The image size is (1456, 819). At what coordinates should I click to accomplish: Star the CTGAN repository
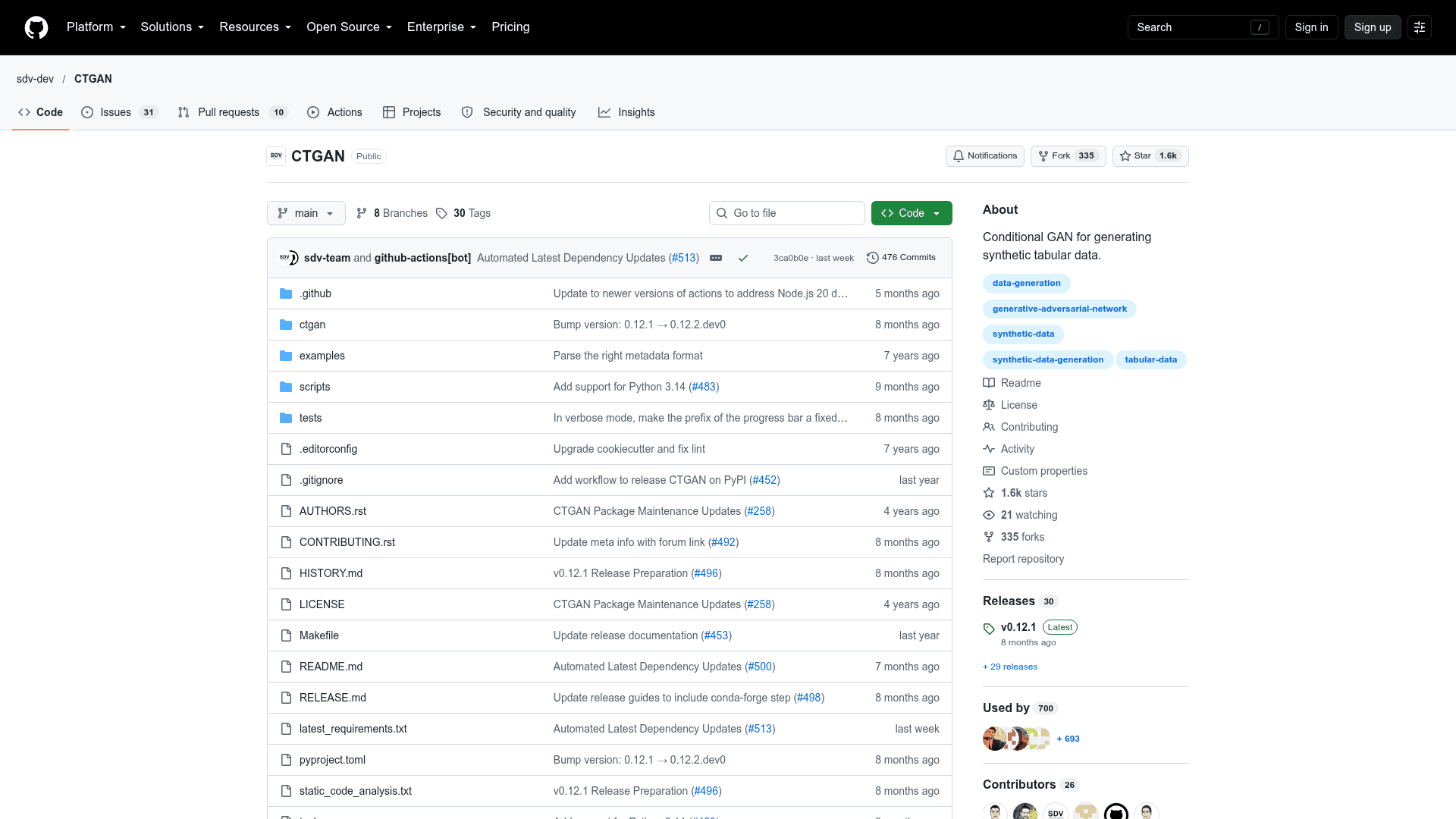coord(1150,156)
